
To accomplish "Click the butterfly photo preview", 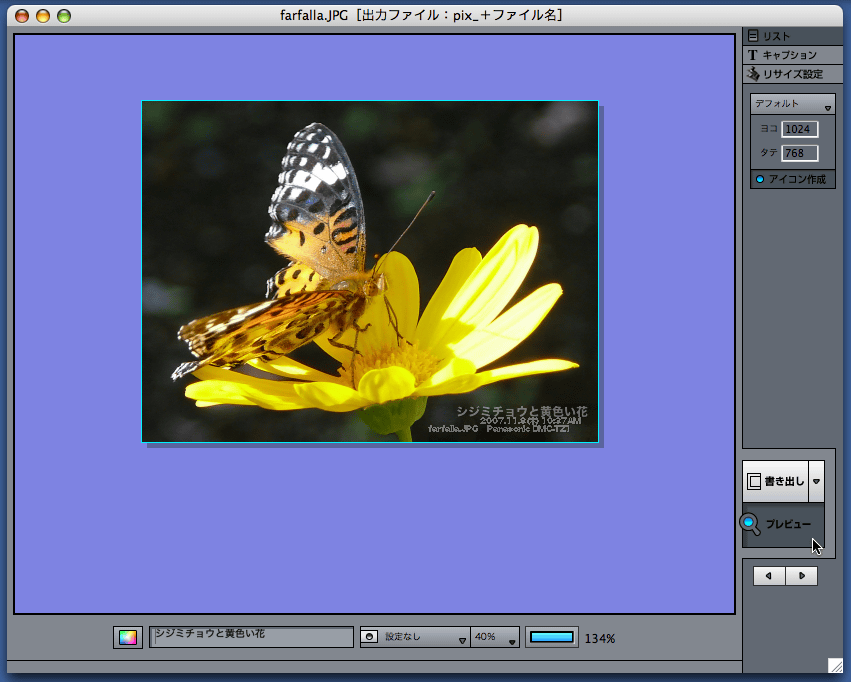I will point(370,271).
